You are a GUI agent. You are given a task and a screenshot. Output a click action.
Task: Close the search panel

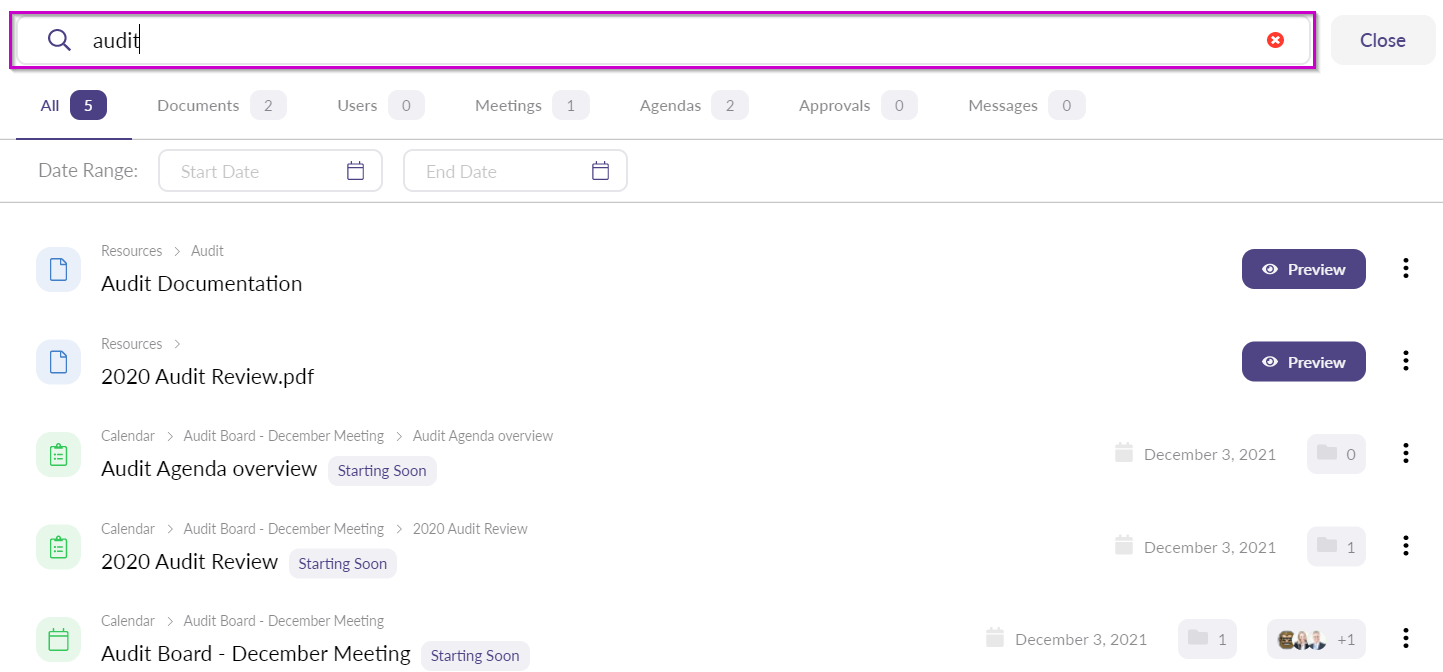click(1382, 40)
